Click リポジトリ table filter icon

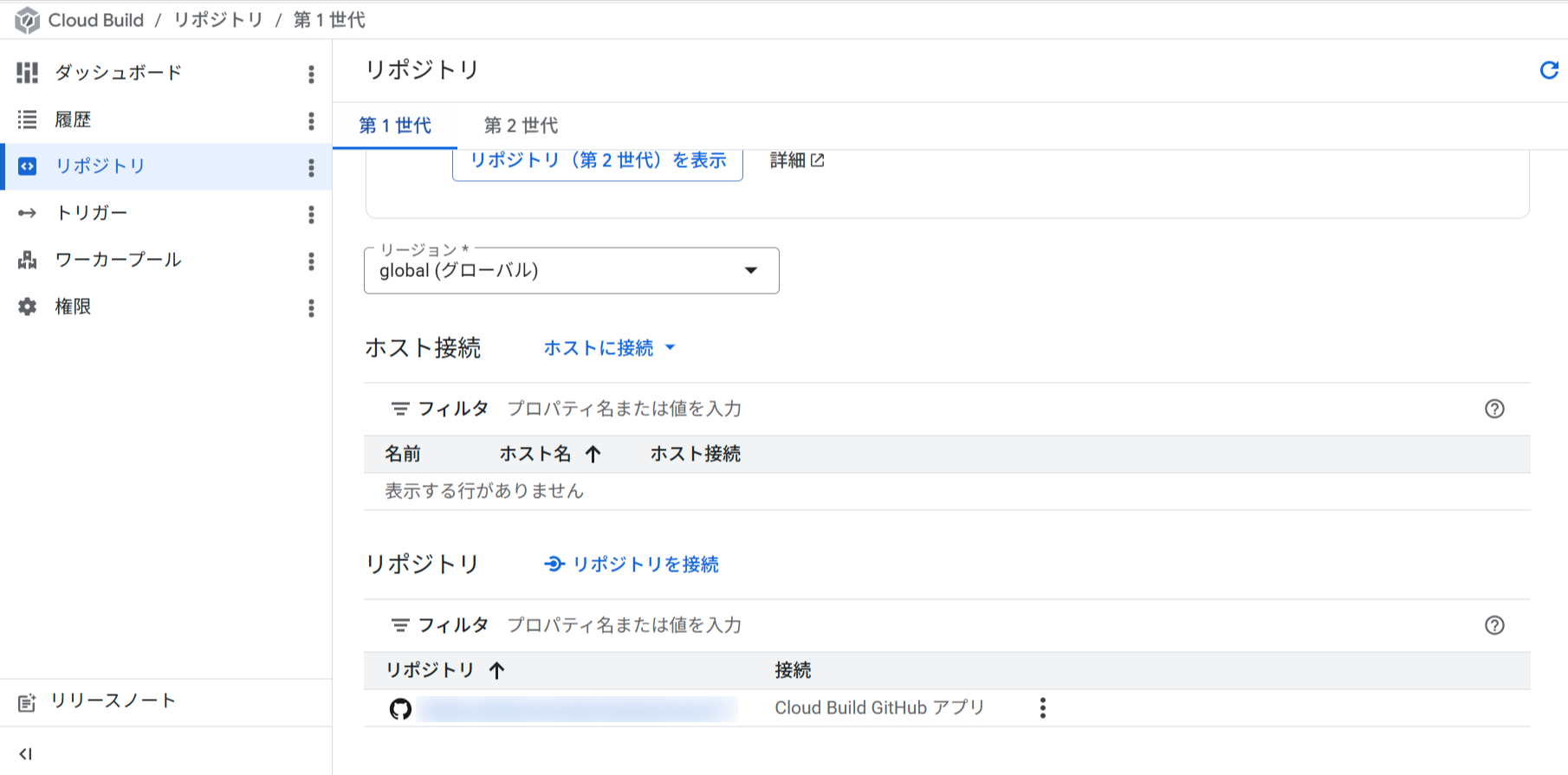pos(400,625)
